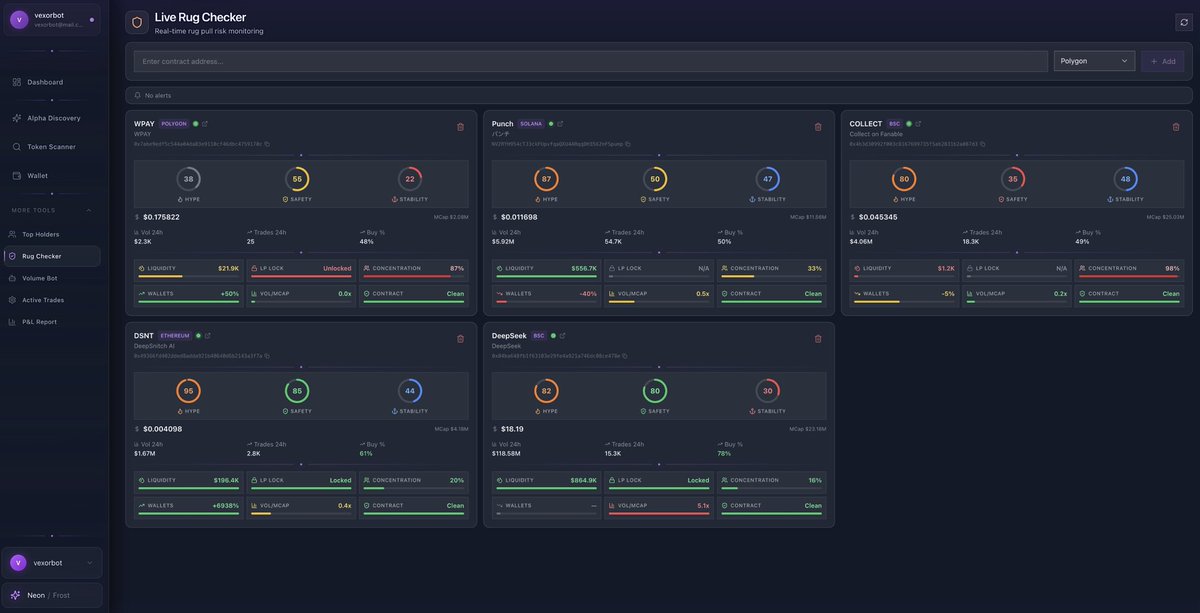The width and height of the screenshot is (1200, 613).
Task: Click the DSNT hype score ring
Action: (x=188, y=391)
